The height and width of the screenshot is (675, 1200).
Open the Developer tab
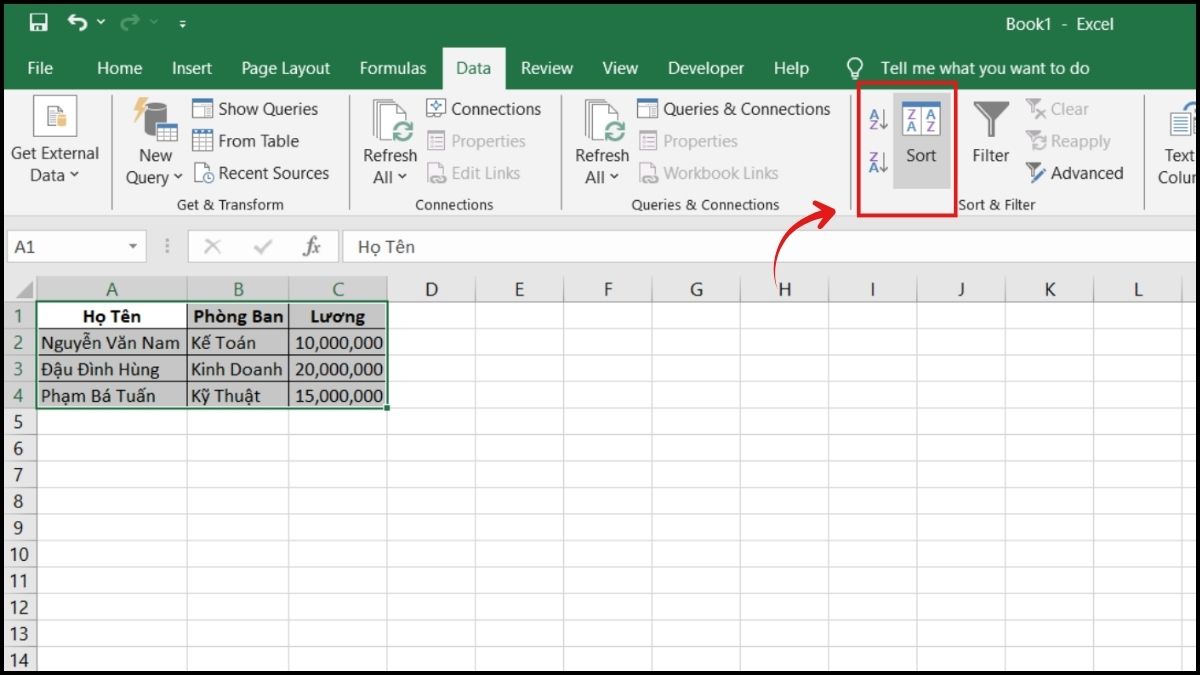(x=705, y=68)
